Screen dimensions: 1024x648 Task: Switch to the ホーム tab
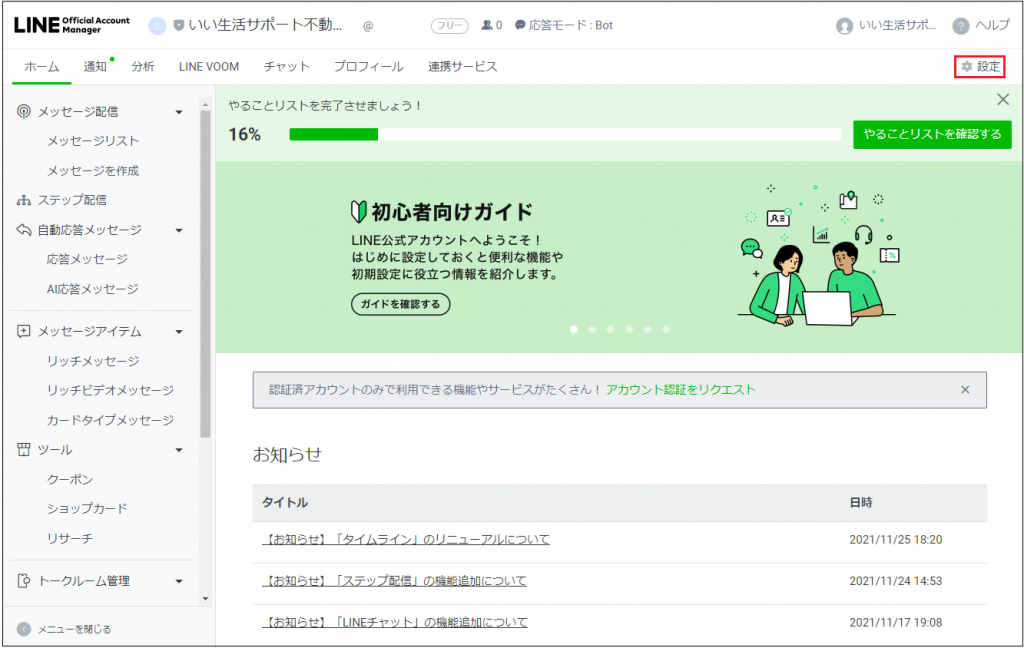pos(42,67)
